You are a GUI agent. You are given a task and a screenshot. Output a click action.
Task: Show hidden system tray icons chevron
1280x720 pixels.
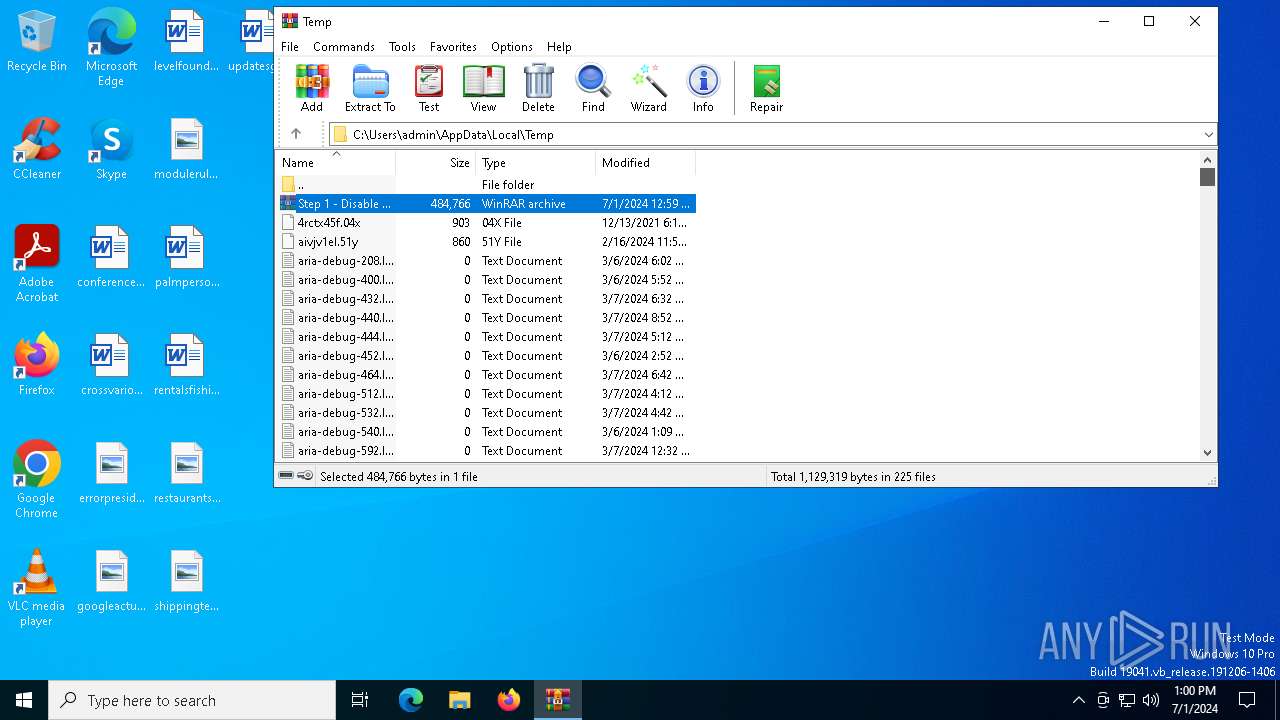(x=1078, y=700)
